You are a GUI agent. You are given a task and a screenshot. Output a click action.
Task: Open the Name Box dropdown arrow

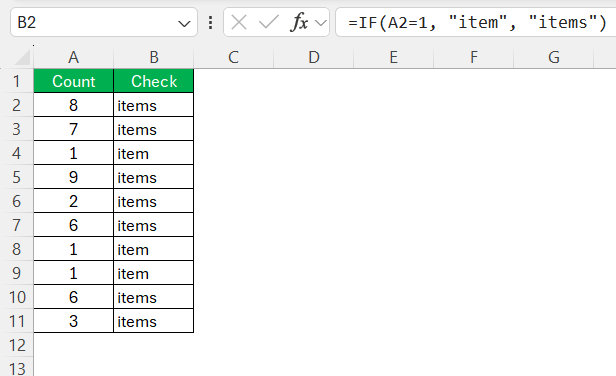click(x=184, y=24)
